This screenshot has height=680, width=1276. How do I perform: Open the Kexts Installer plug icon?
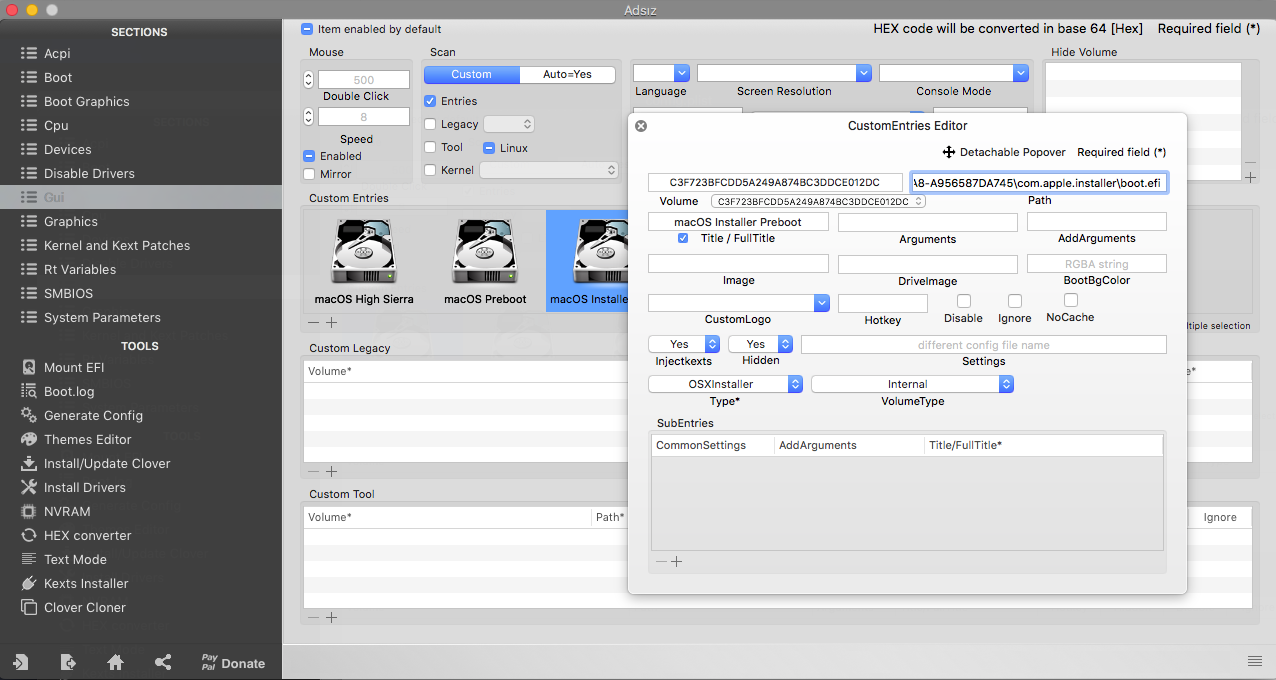(28, 583)
